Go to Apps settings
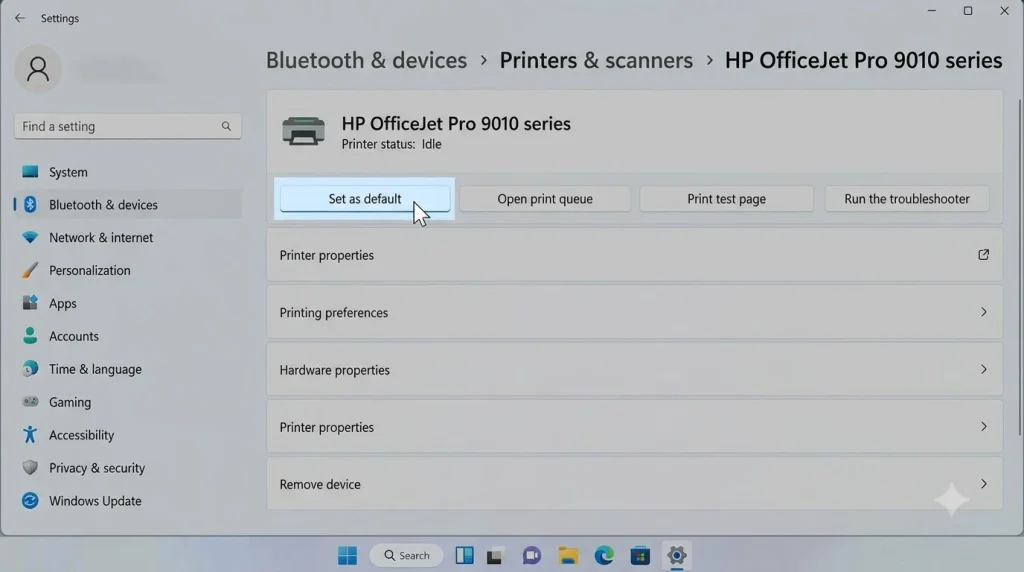The image size is (1024, 572). [128, 303]
